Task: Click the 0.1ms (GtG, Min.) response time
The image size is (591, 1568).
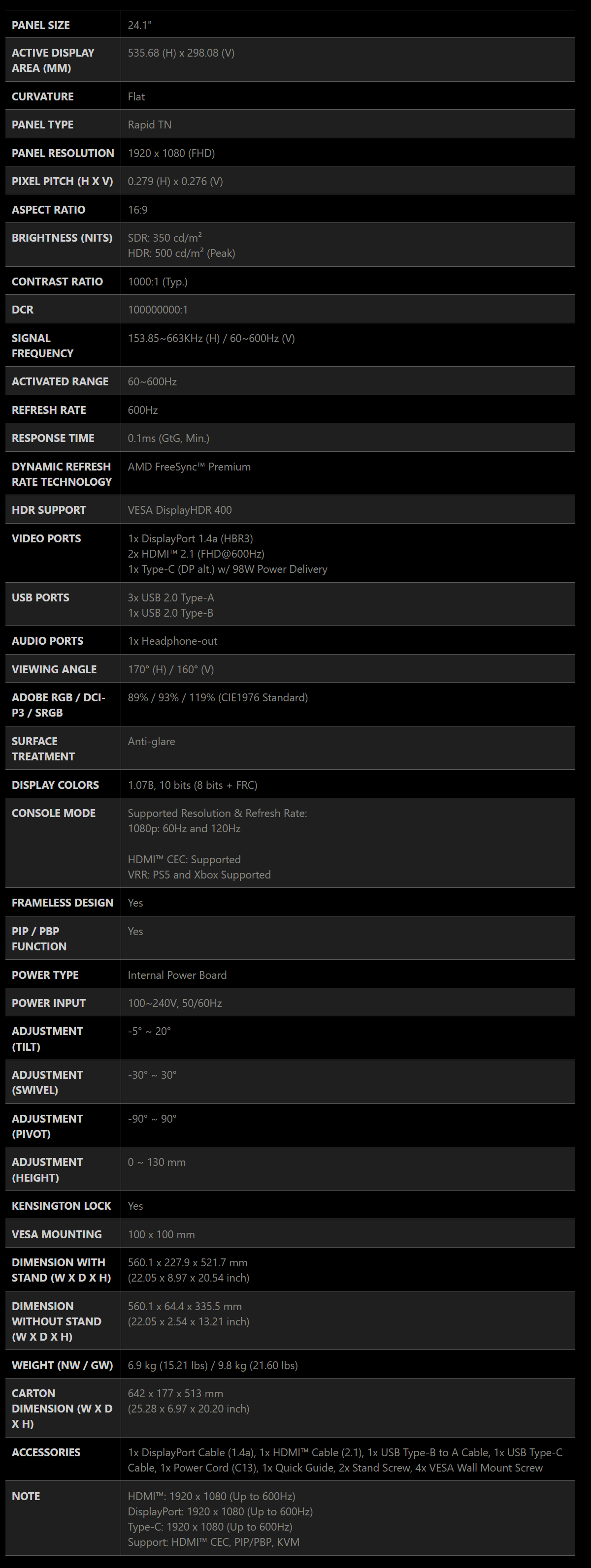Action: pyautogui.click(x=168, y=438)
